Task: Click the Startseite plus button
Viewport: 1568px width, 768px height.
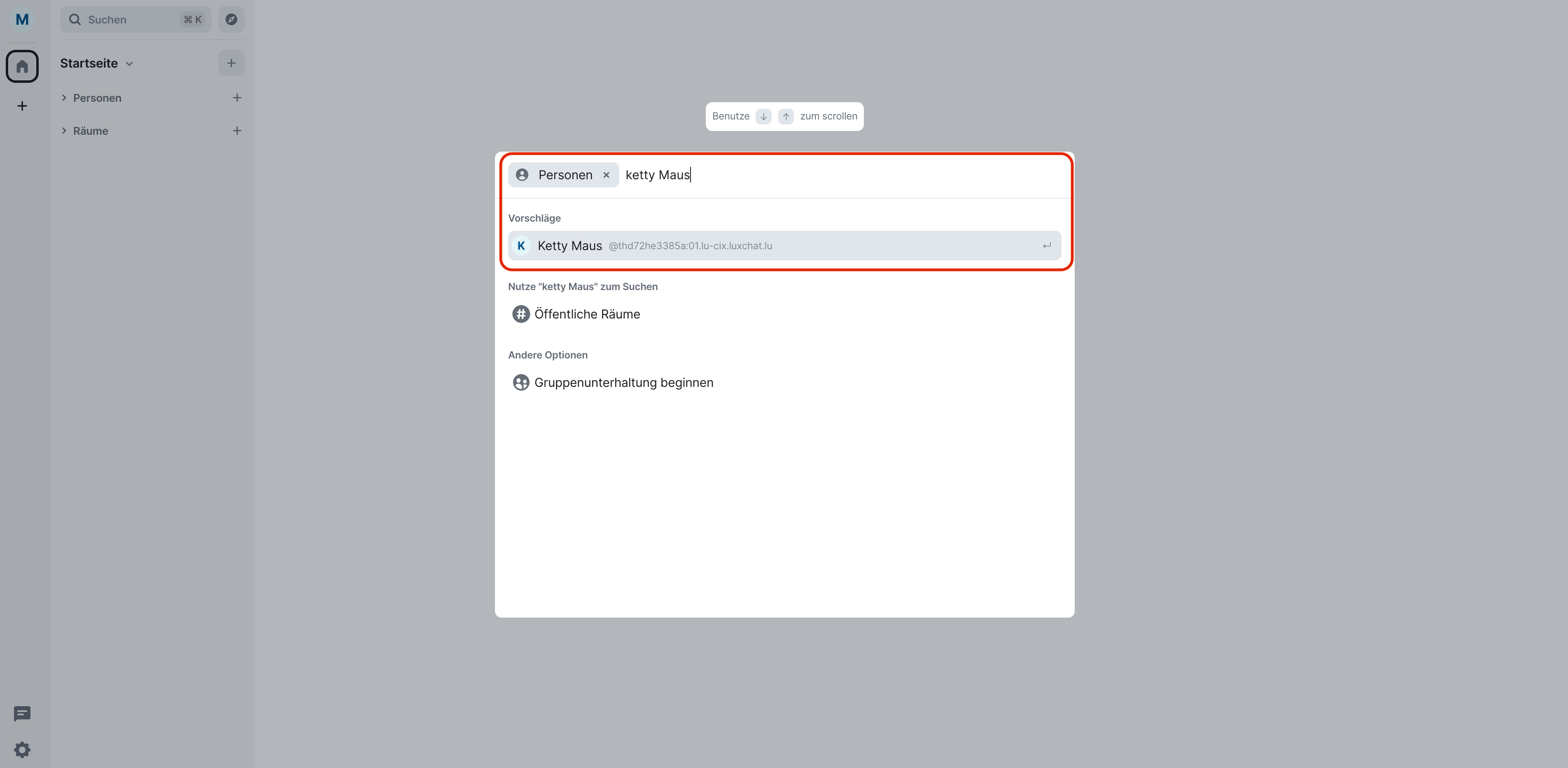Action: tap(231, 63)
